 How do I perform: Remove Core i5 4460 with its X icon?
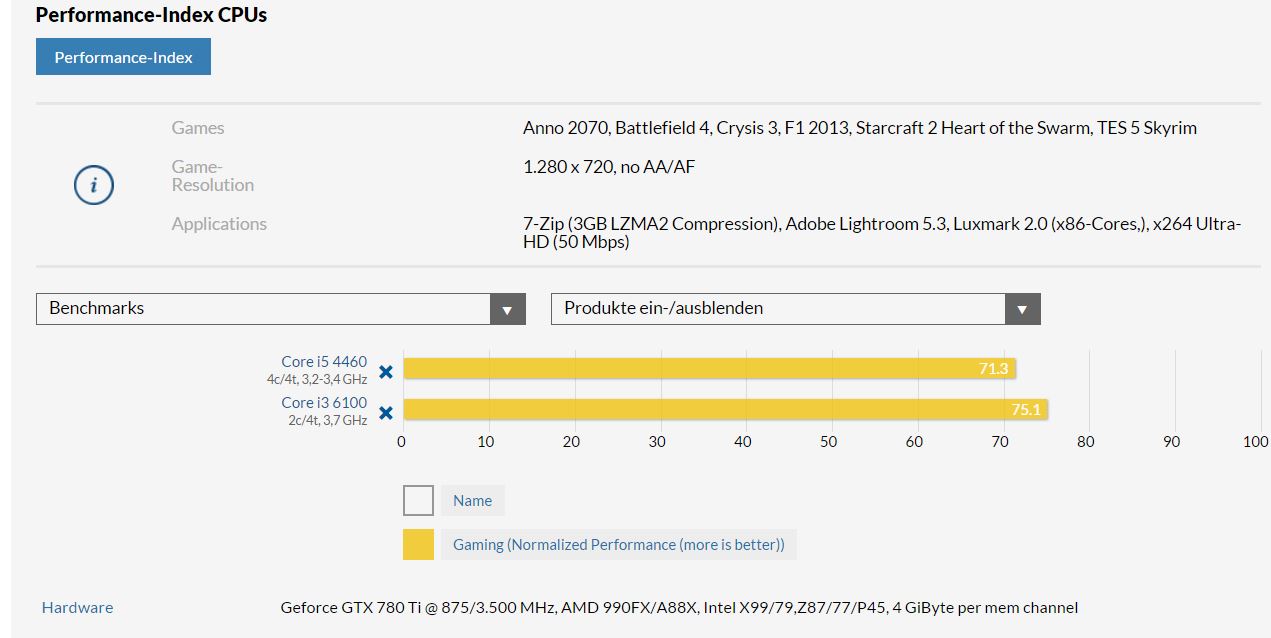click(x=386, y=372)
